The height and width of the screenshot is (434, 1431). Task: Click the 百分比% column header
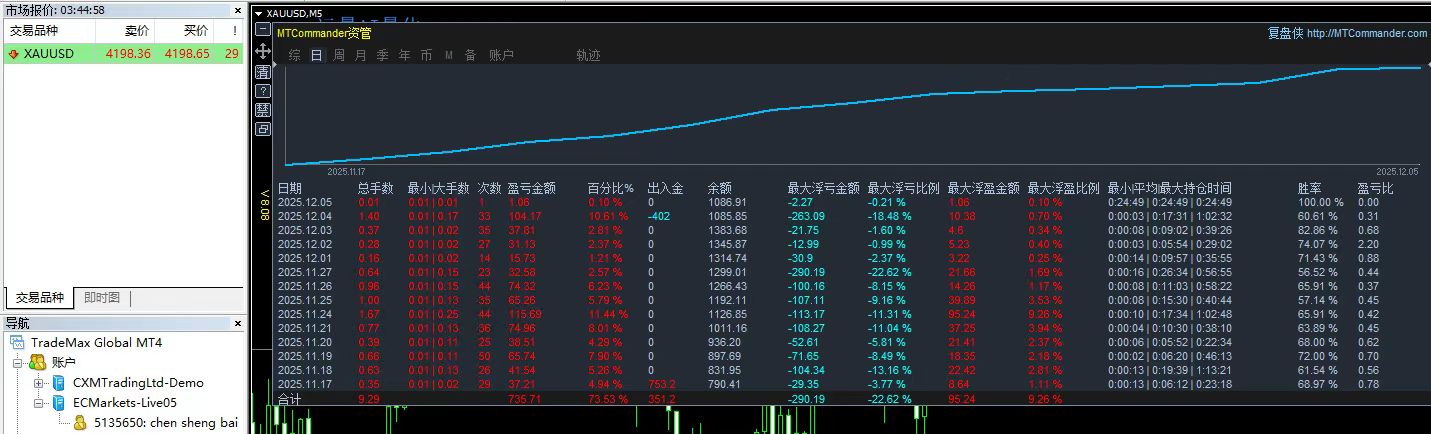tap(610, 188)
